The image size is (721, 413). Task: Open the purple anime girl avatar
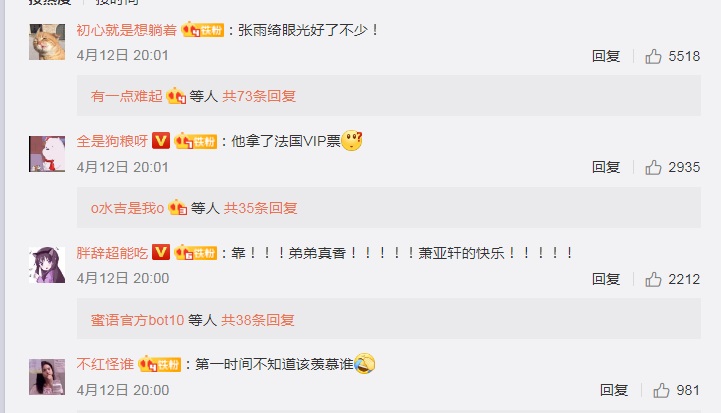(x=47, y=265)
